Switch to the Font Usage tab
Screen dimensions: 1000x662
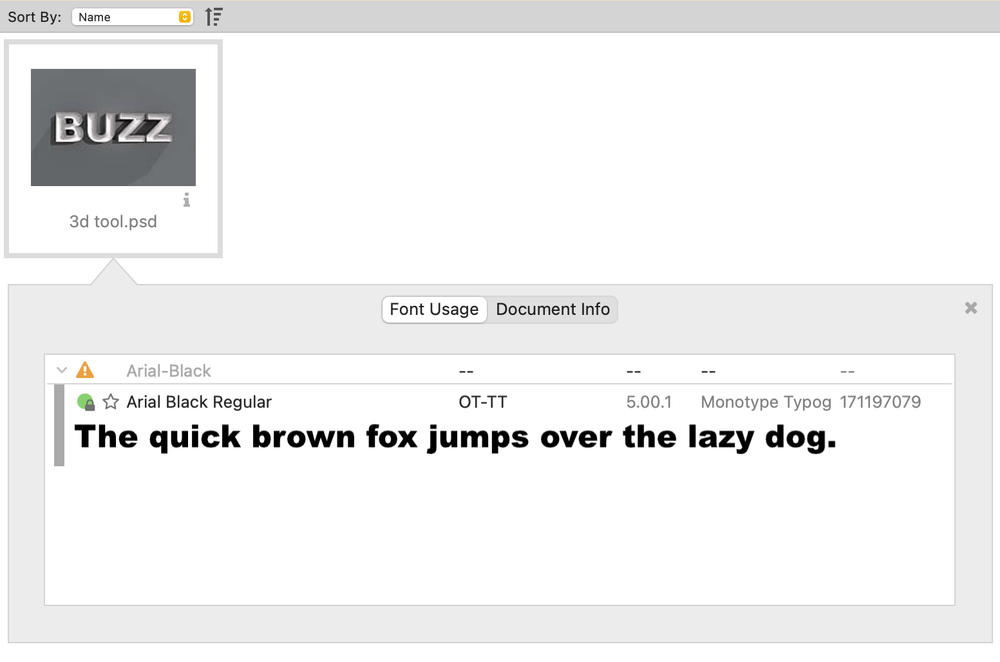point(434,309)
